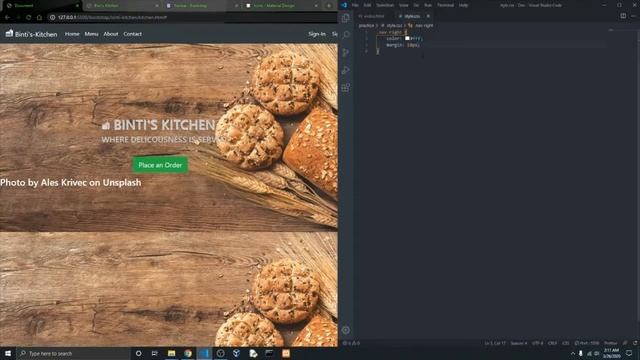Open File Explorer from taskbar
Screen dimensions: 640x360
coord(171,353)
